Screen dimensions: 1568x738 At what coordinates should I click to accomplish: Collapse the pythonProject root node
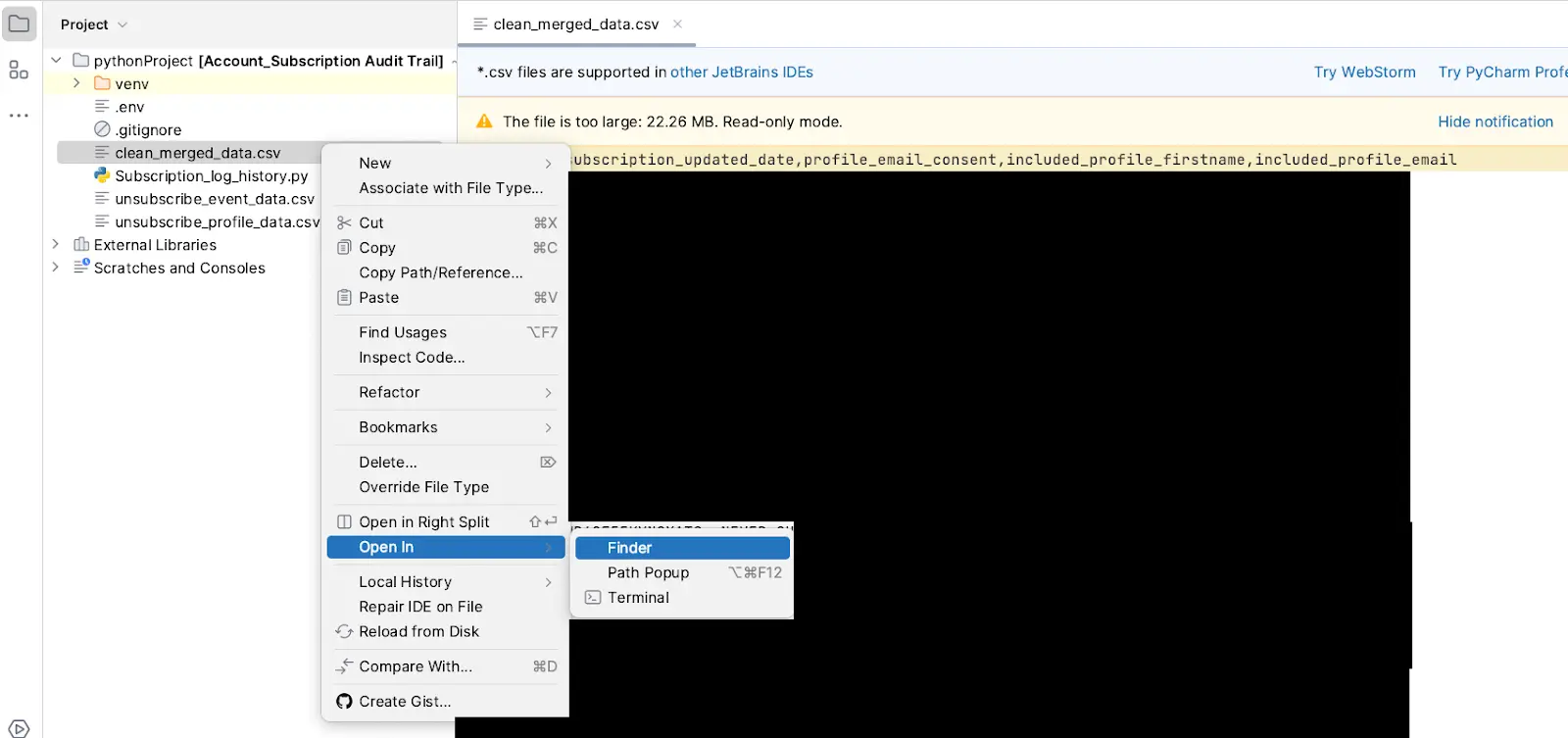coord(56,60)
